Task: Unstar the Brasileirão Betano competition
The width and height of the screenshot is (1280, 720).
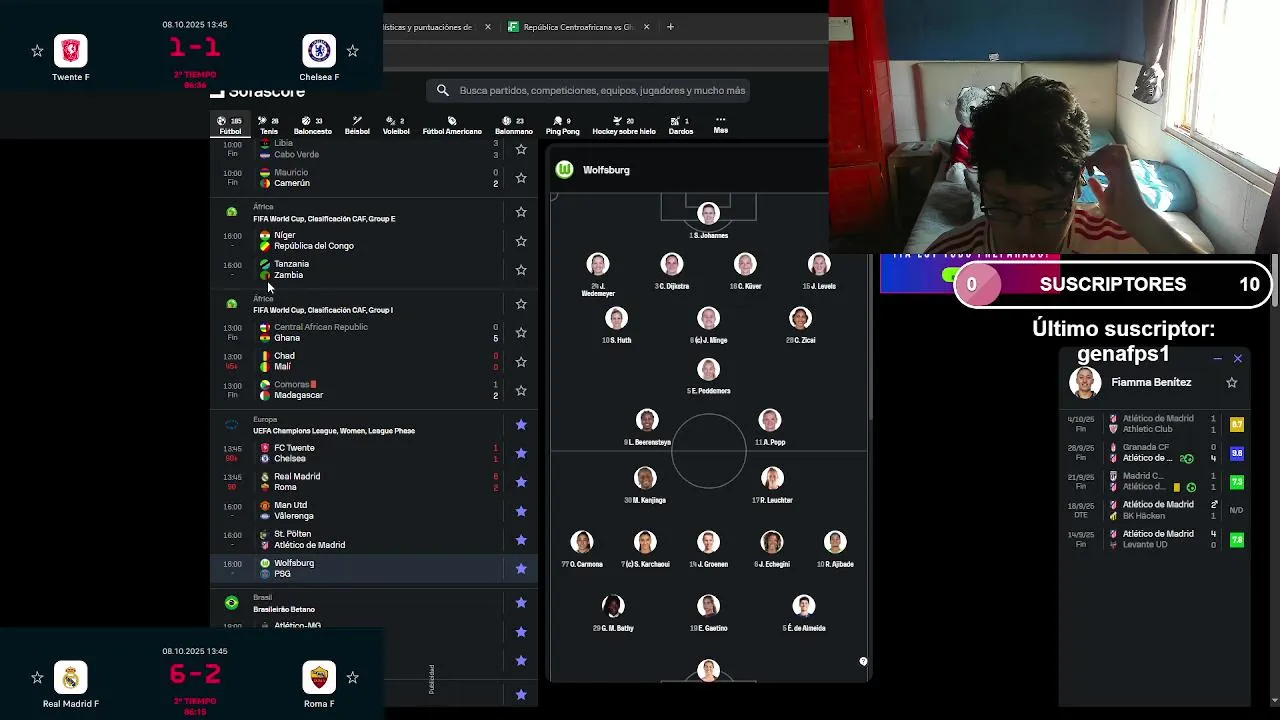Action: 521,603
